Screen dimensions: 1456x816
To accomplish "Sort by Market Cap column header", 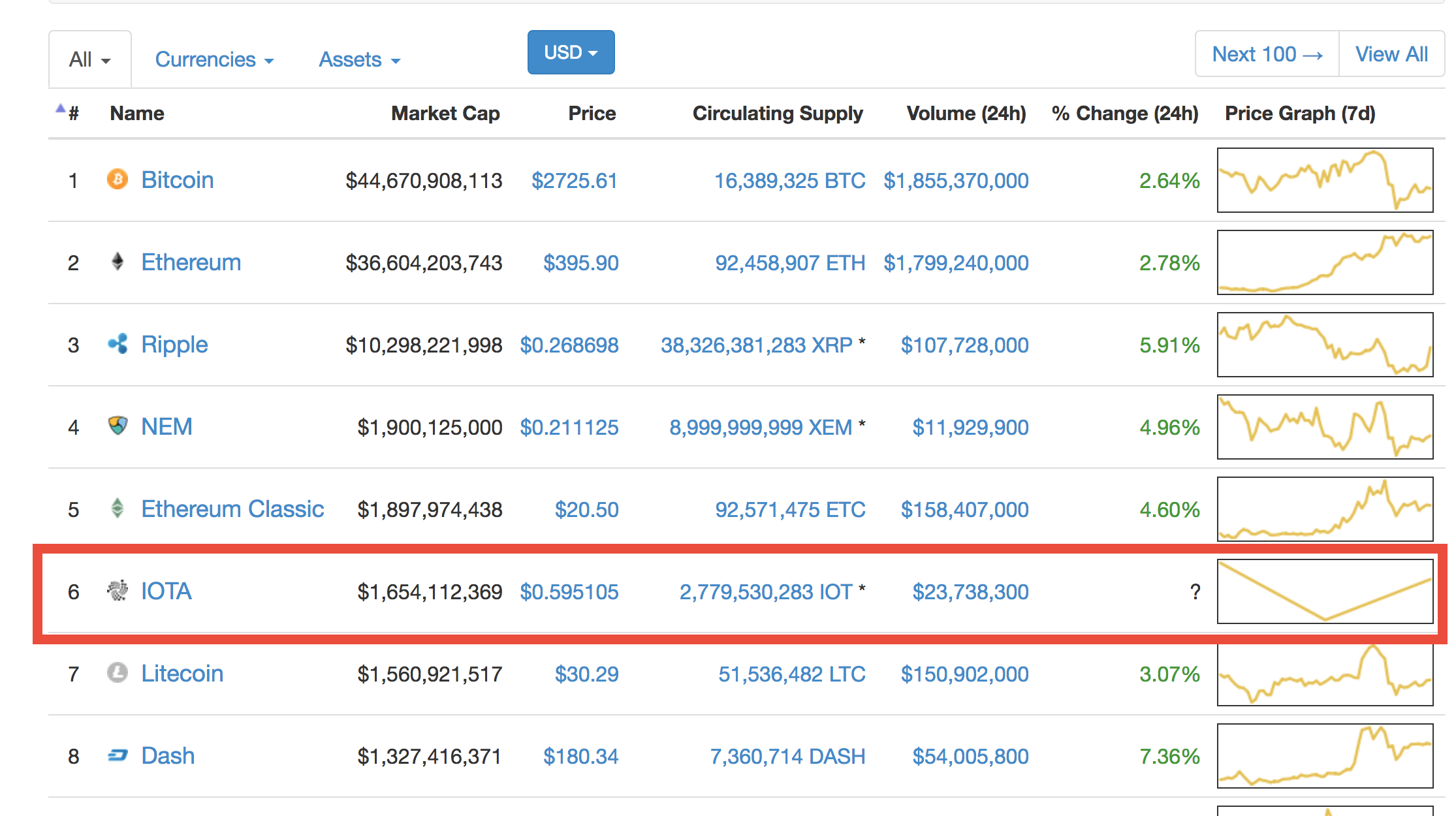I will click(x=445, y=114).
